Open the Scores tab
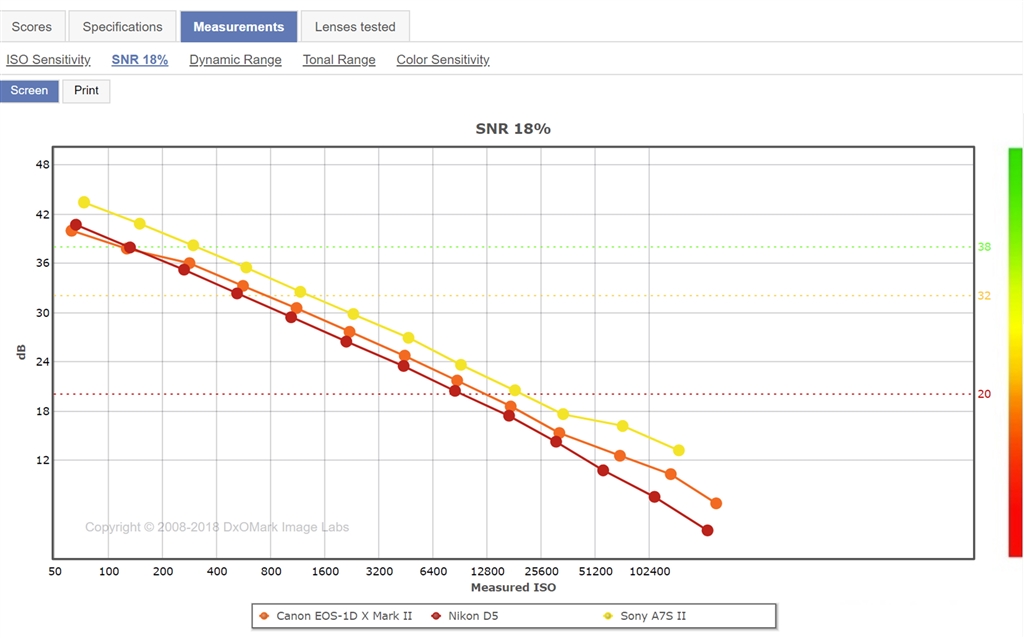Image resolution: width=1024 pixels, height=638 pixels. (32, 27)
